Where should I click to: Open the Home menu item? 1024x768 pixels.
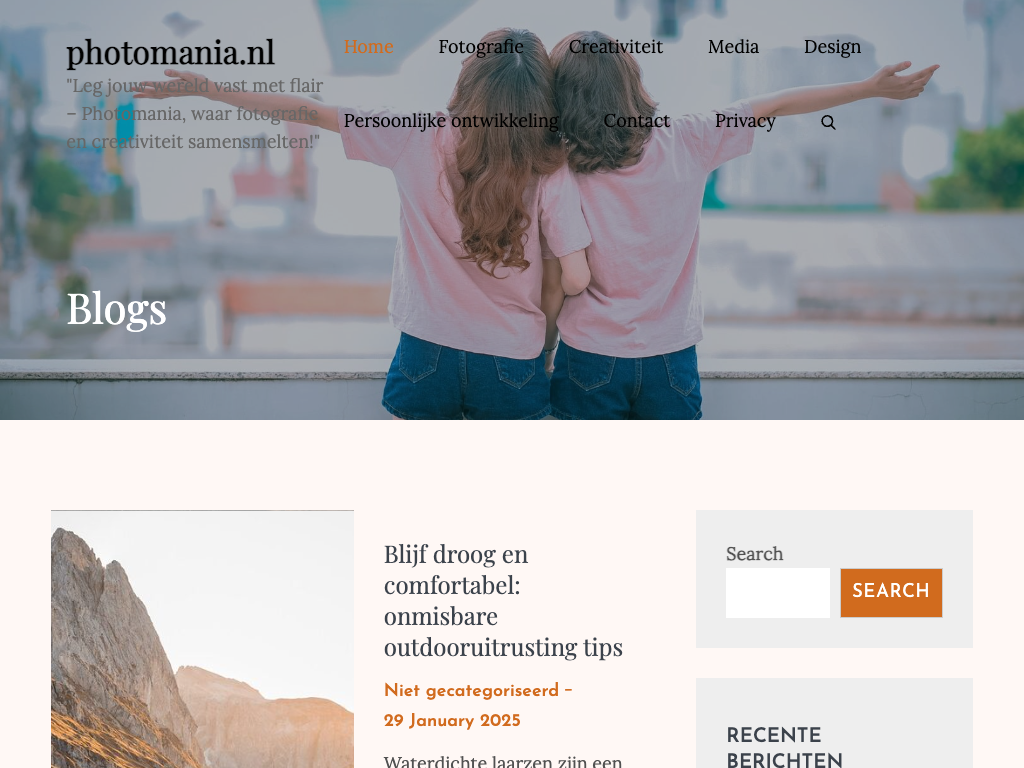[368, 47]
